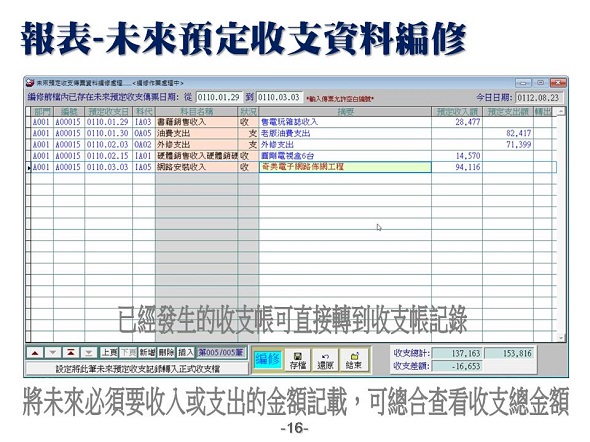Image resolution: width=590 pixels, height=442 pixels.
Task: Click the 摘要 column header
Action: pos(345,112)
